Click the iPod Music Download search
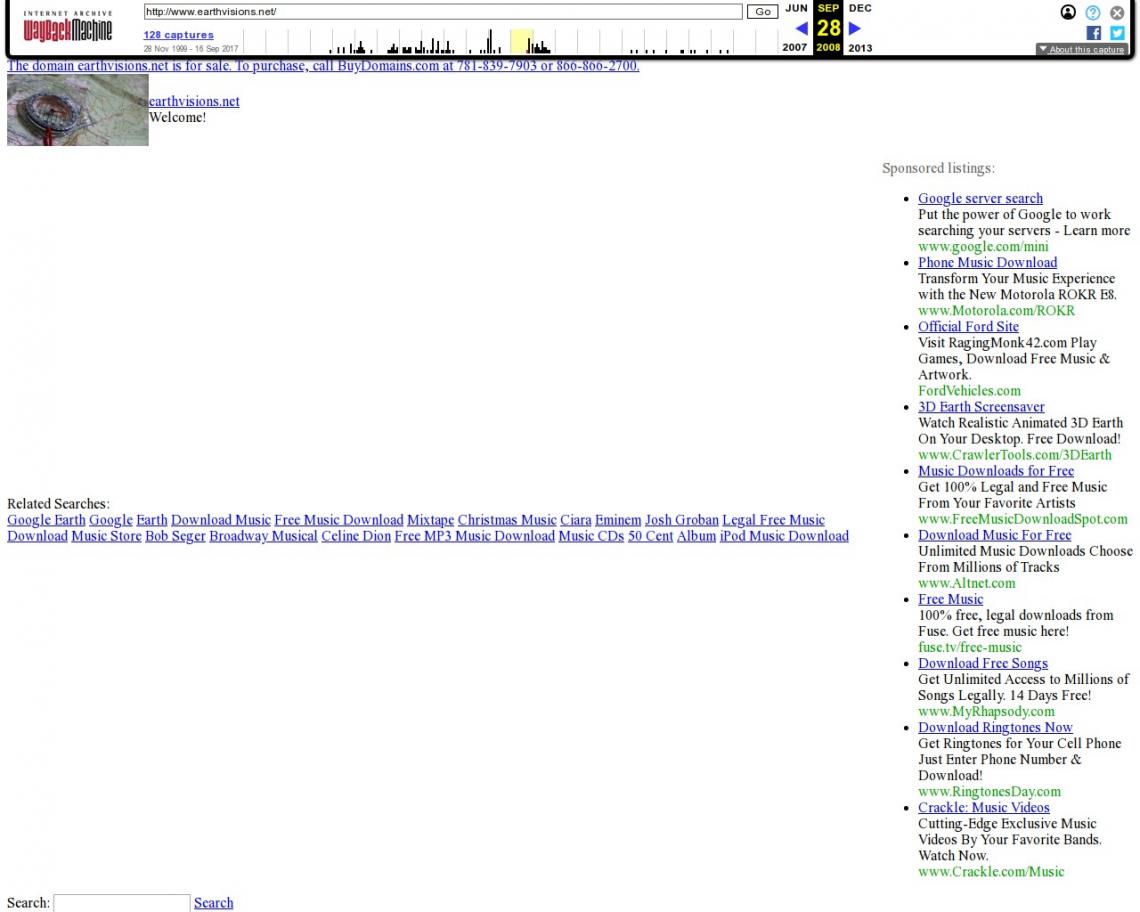Screen dimensions: 1140x912 point(784,536)
